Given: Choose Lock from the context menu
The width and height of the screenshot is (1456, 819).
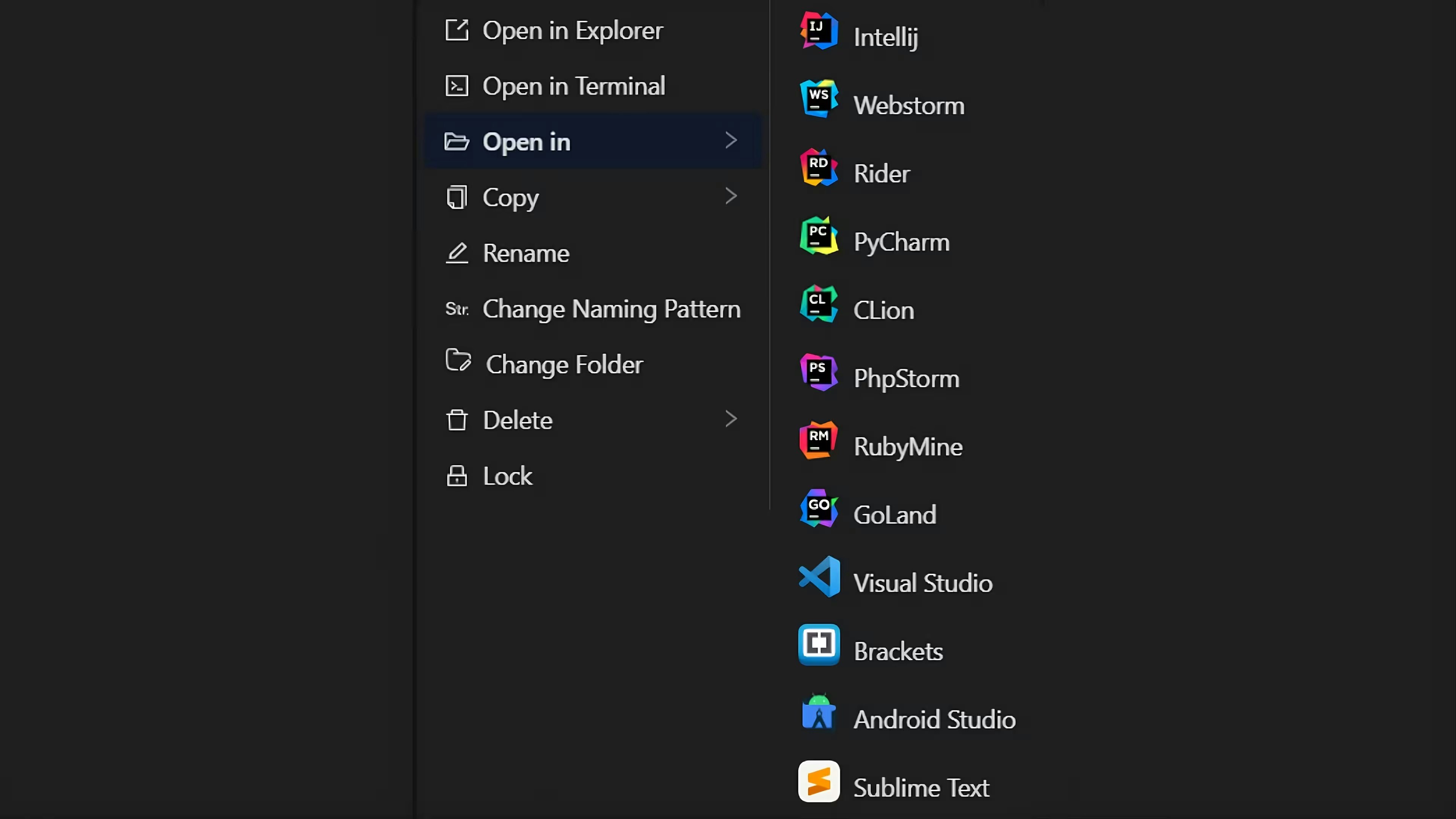Looking at the screenshot, I should [x=593, y=476].
